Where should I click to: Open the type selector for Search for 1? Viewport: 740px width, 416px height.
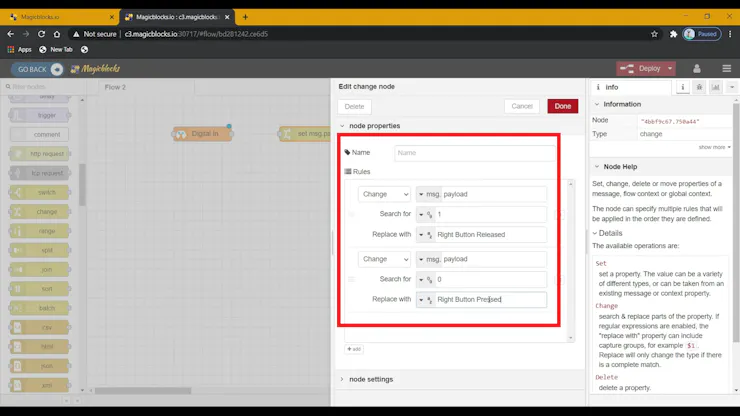pos(425,214)
